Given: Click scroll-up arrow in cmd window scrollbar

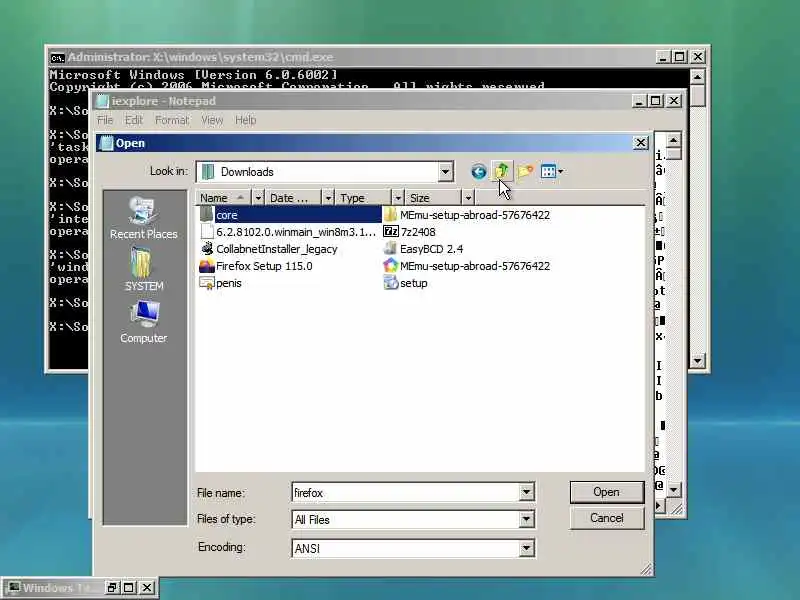Looking at the screenshot, I should tap(697, 77).
